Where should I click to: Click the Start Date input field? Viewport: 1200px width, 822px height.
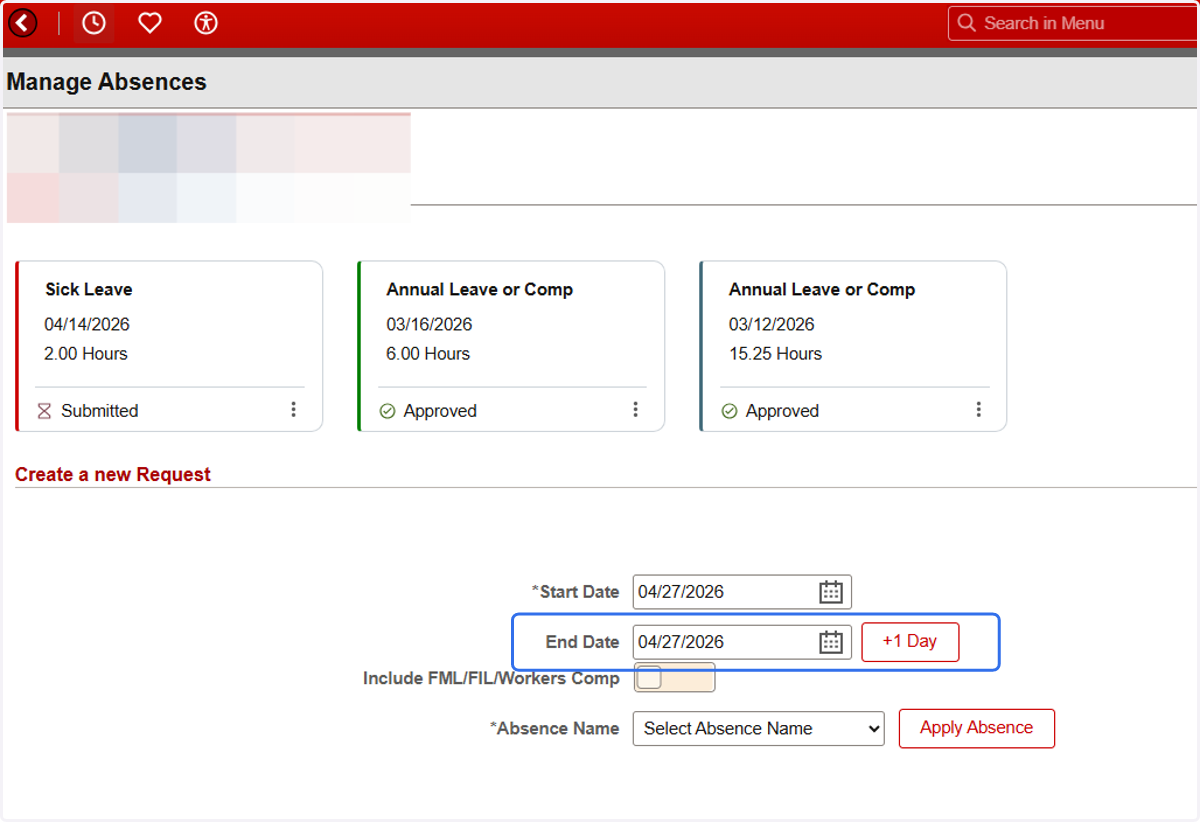[742, 592]
